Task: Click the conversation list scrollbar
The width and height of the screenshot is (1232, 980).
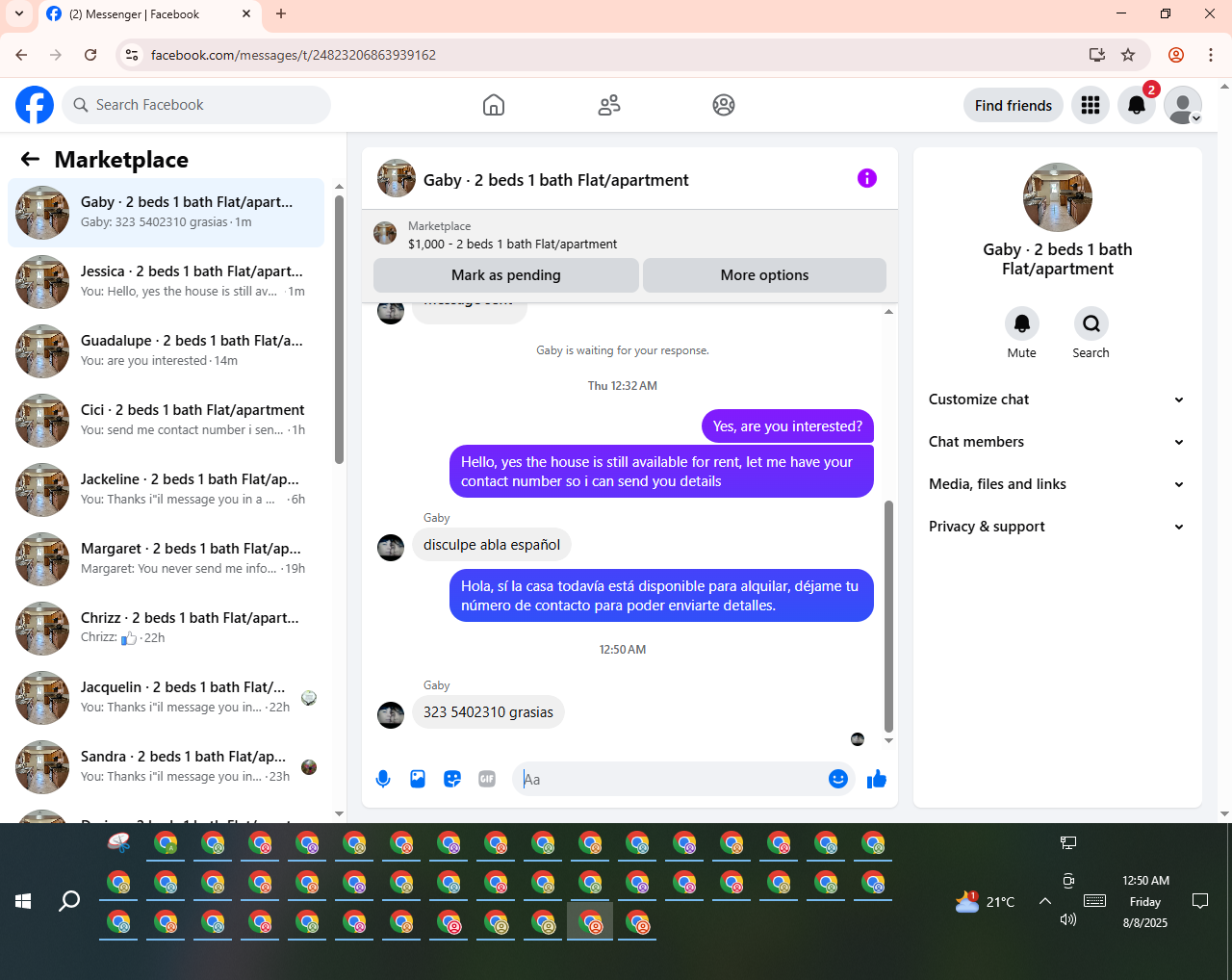Action: tap(339, 329)
